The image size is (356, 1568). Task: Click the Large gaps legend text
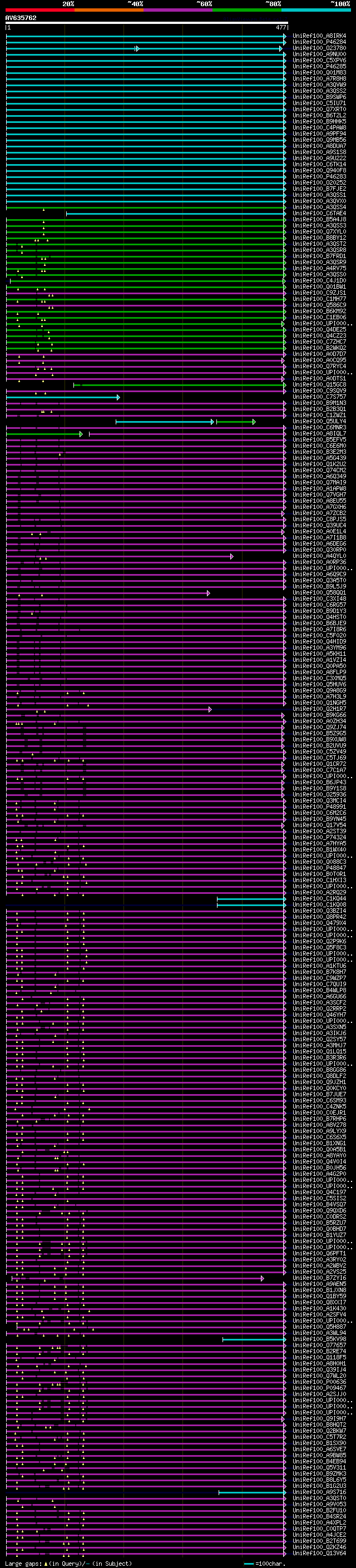point(68,1564)
